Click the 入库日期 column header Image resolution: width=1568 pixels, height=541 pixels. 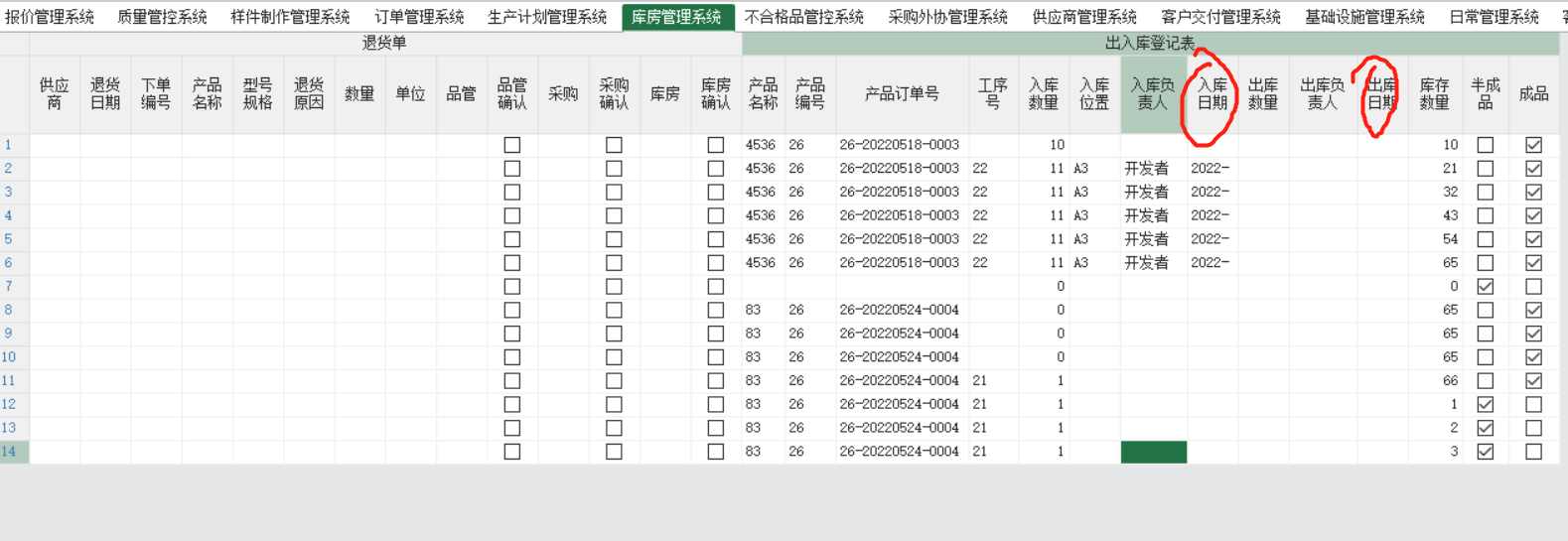[x=1212, y=94]
